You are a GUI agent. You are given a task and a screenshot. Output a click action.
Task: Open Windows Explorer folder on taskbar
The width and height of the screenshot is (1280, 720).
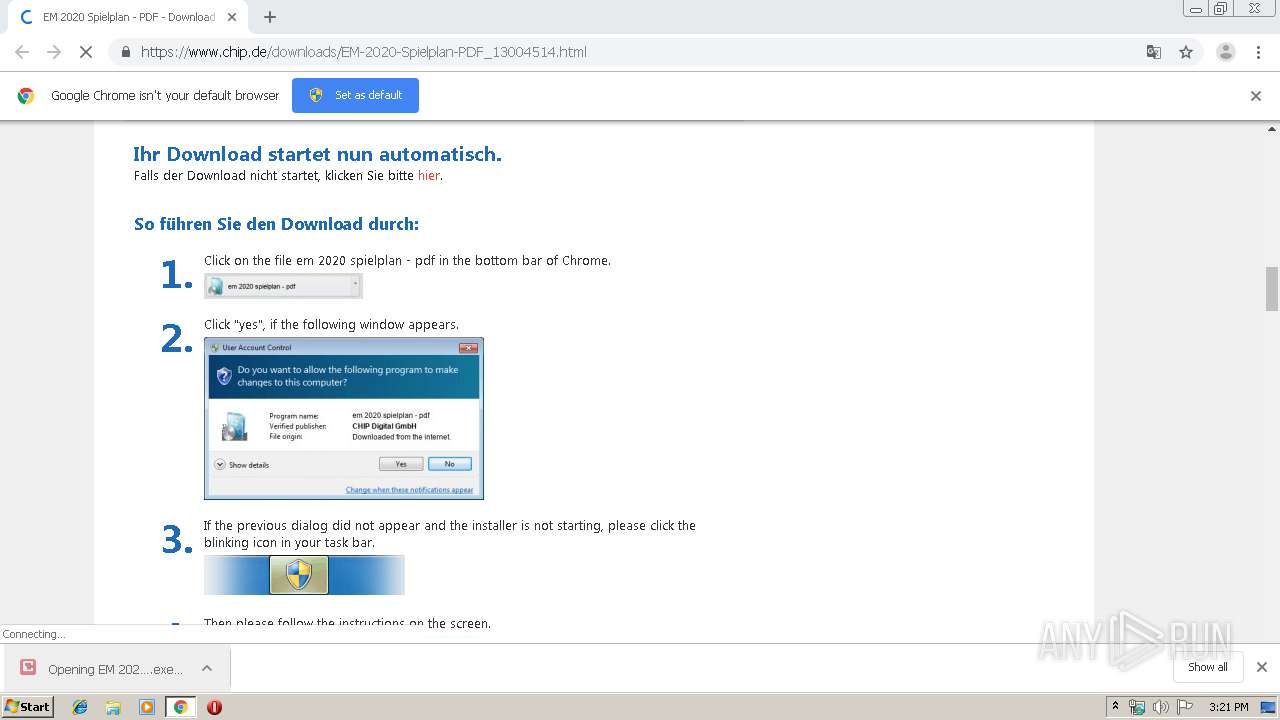[113, 707]
